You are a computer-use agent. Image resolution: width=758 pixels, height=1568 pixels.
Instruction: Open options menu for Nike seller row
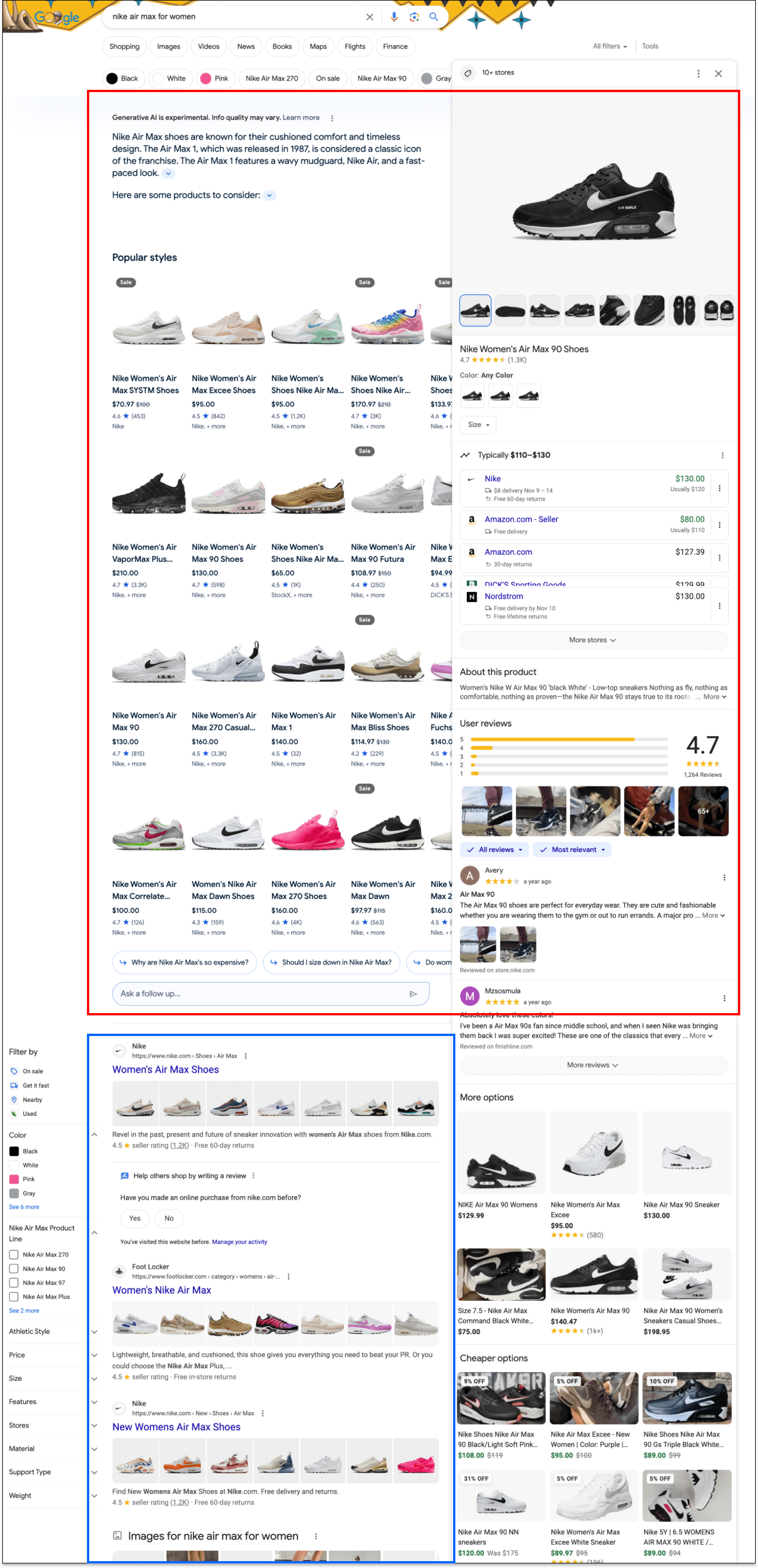[720, 488]
